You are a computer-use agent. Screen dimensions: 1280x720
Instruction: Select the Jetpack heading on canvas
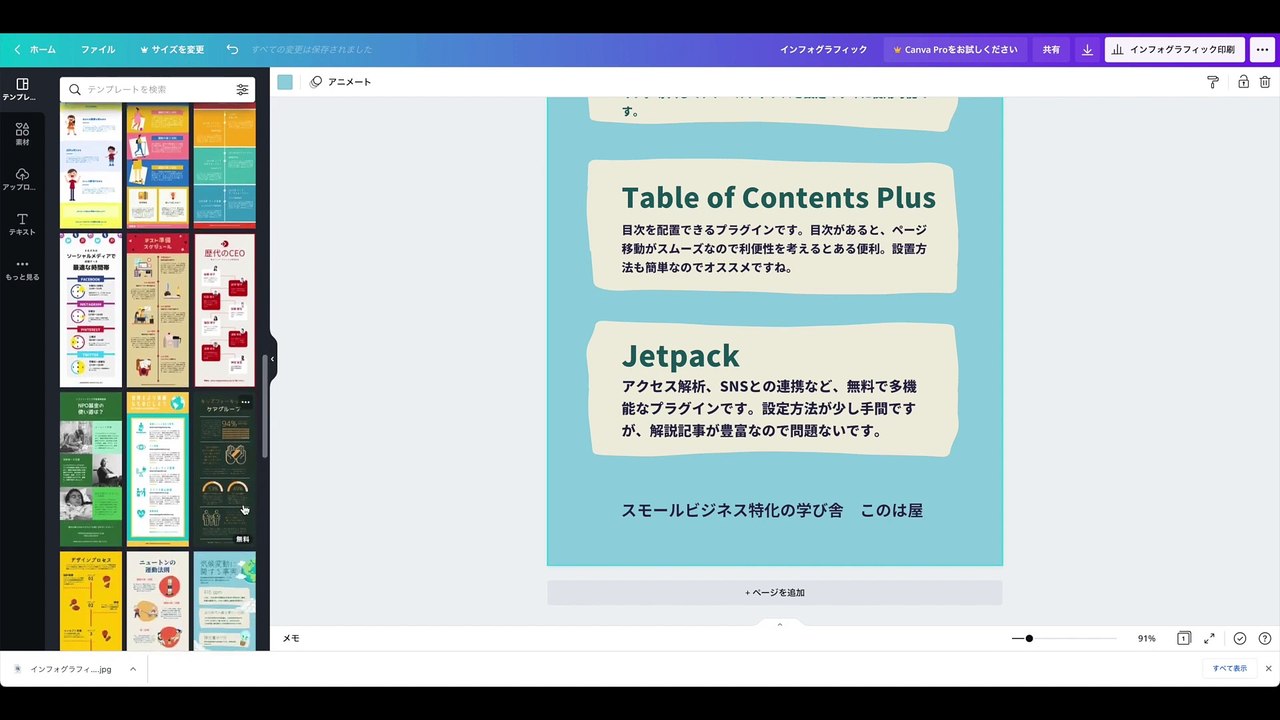tap(681, 356)
